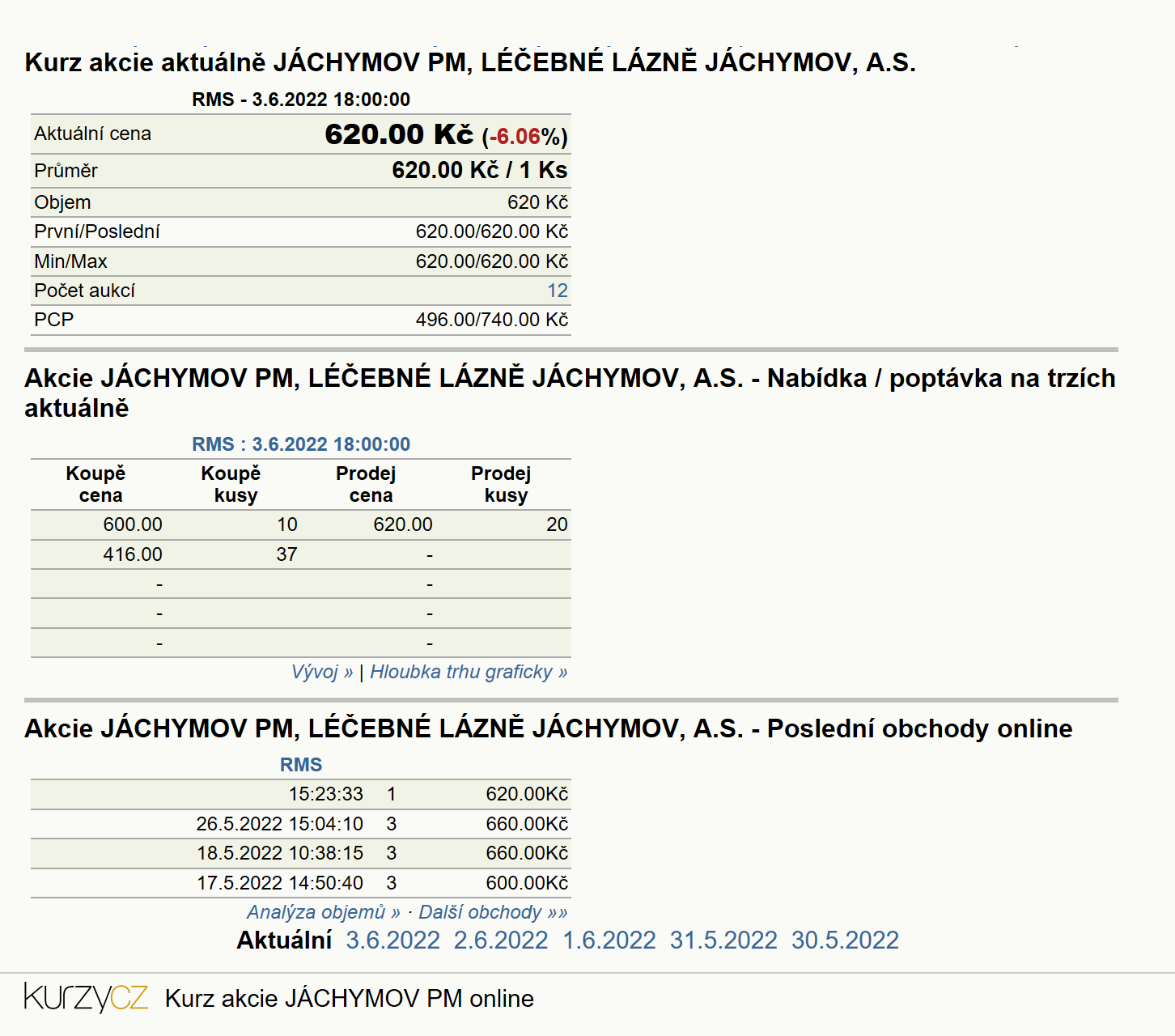Click the První/Poslední row label
The height and width of the screenshot is (1036, 1175).
point(97,231)
